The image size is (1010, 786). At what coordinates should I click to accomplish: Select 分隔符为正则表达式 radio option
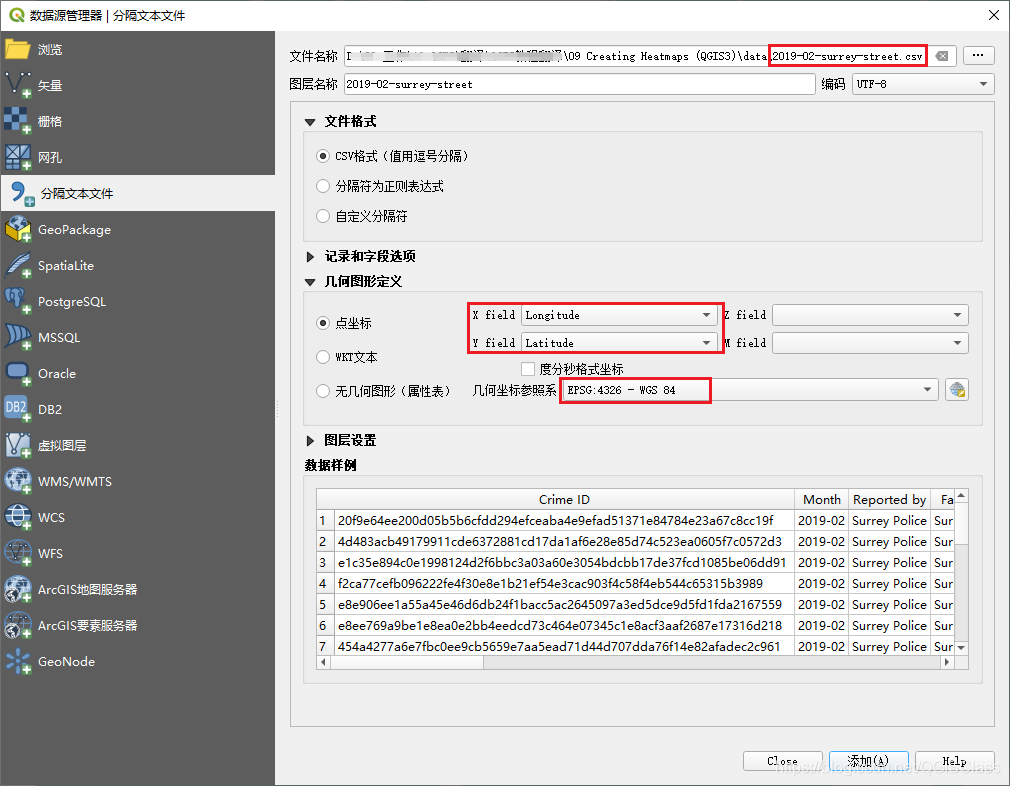(x=323, y=186)
